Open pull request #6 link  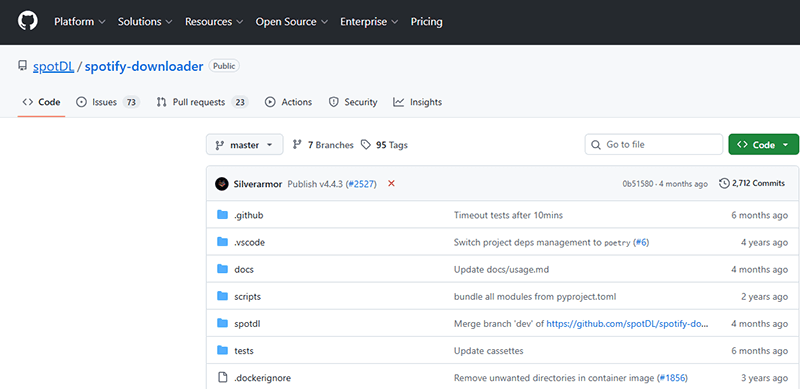click(x=642, y=242)
